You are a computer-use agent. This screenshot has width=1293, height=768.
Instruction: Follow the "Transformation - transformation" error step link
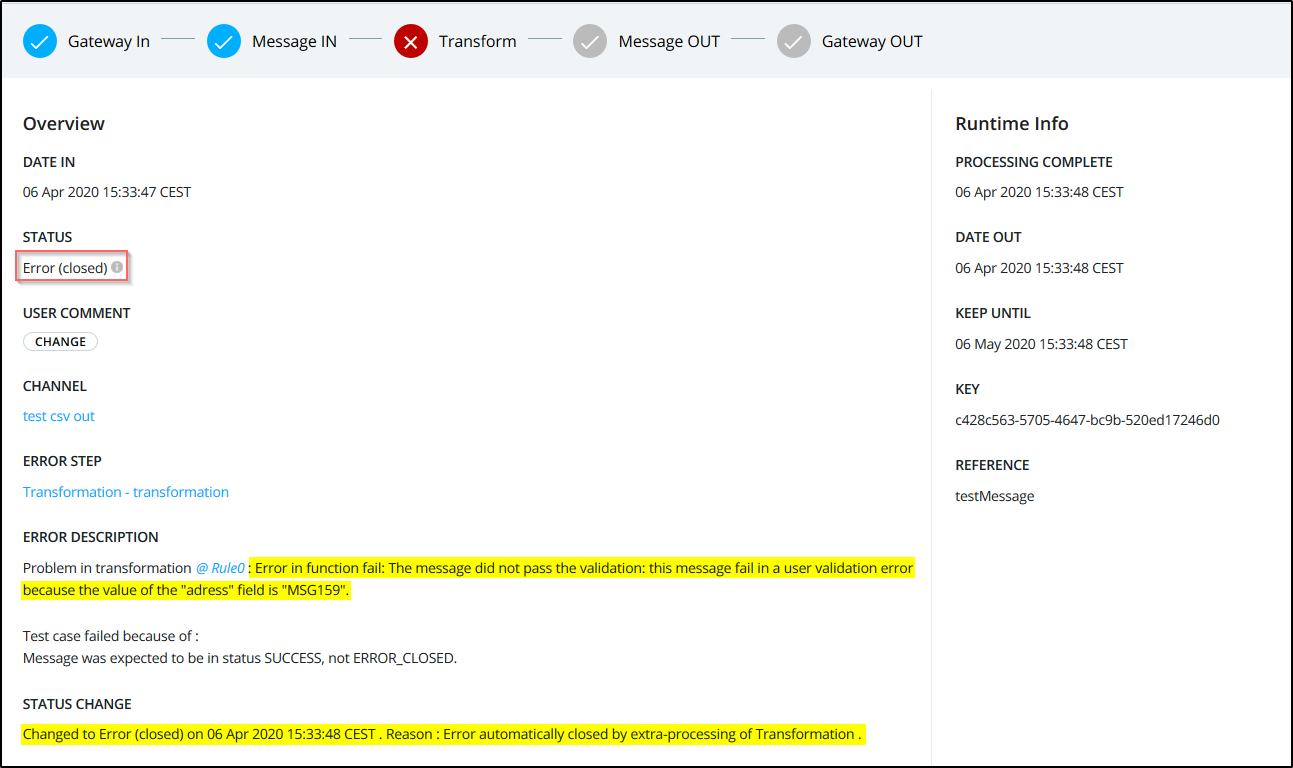126,492
